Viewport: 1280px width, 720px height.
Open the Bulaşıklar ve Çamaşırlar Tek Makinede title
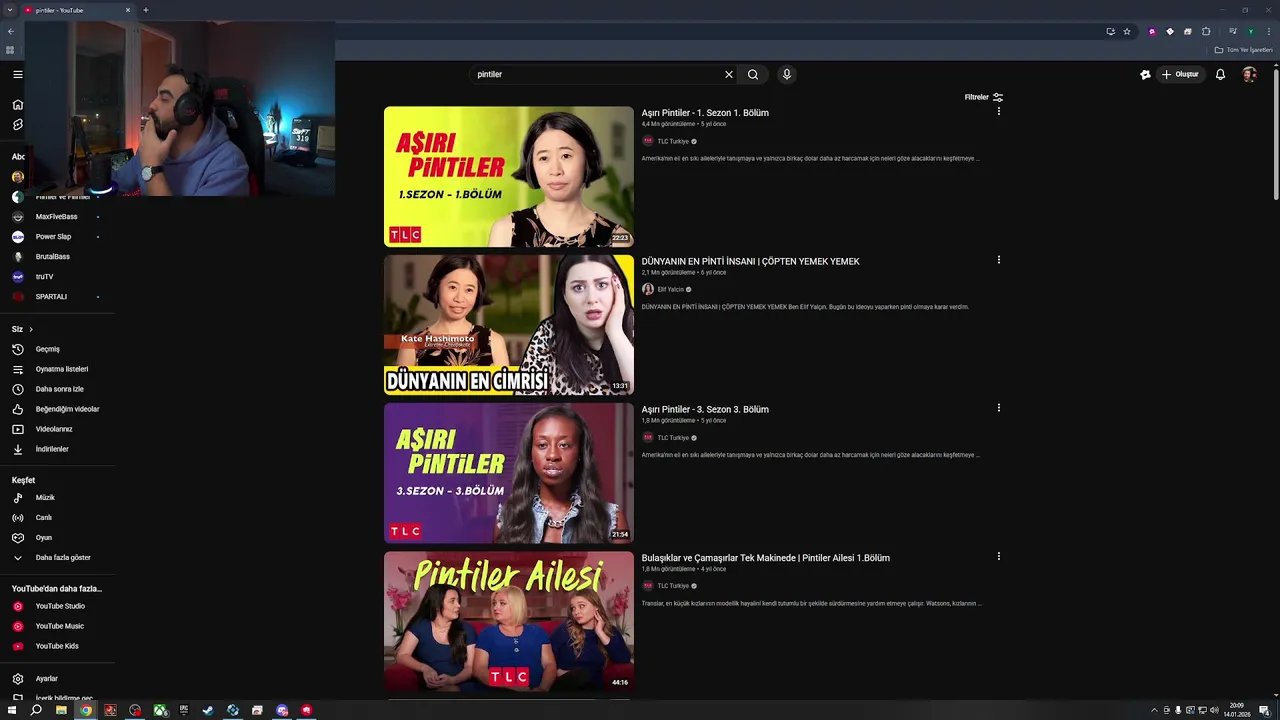coord(765,558)
